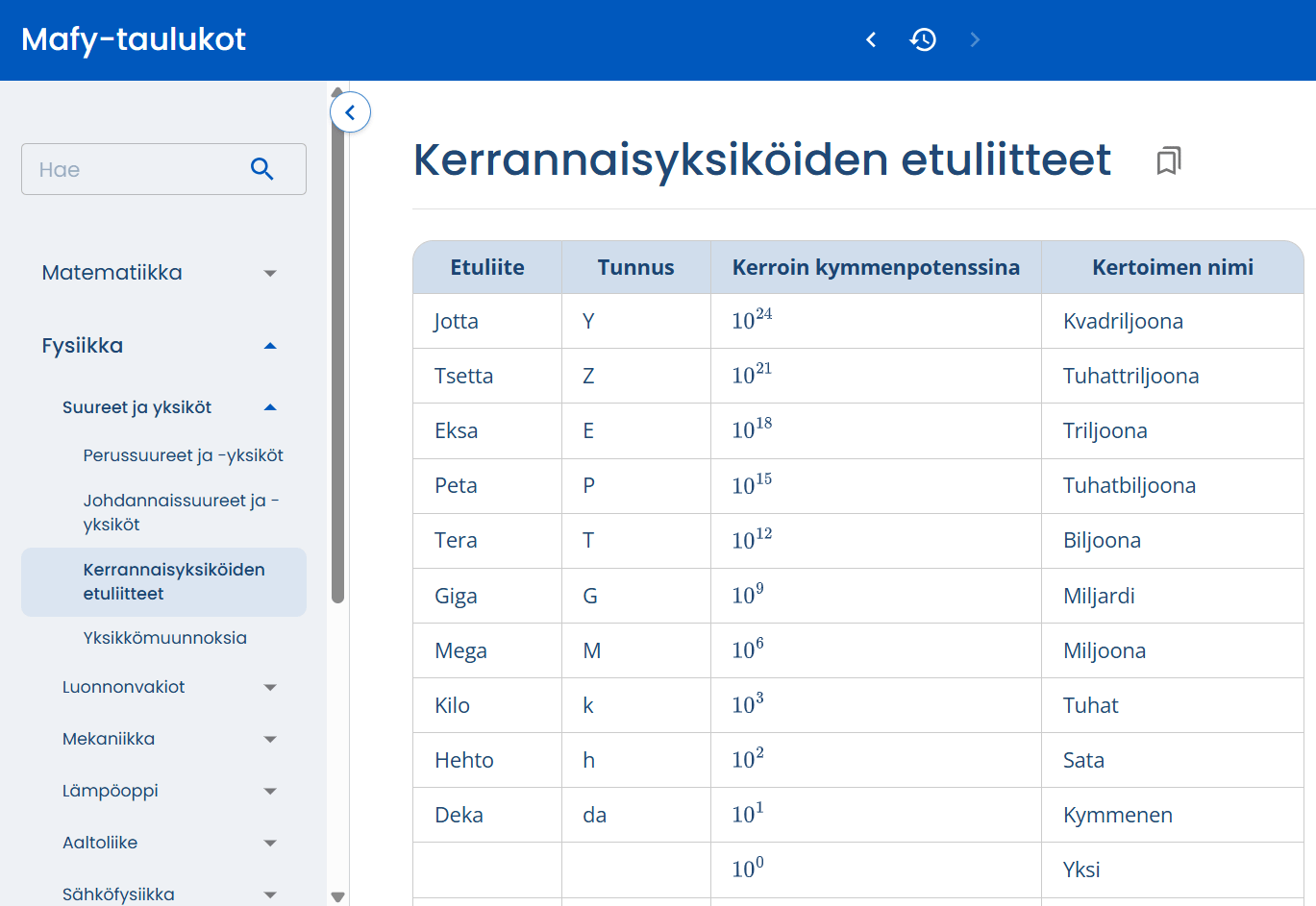The image size is (1316, 906).
Task: Click the Mega cell
Action: coord(487,650)
